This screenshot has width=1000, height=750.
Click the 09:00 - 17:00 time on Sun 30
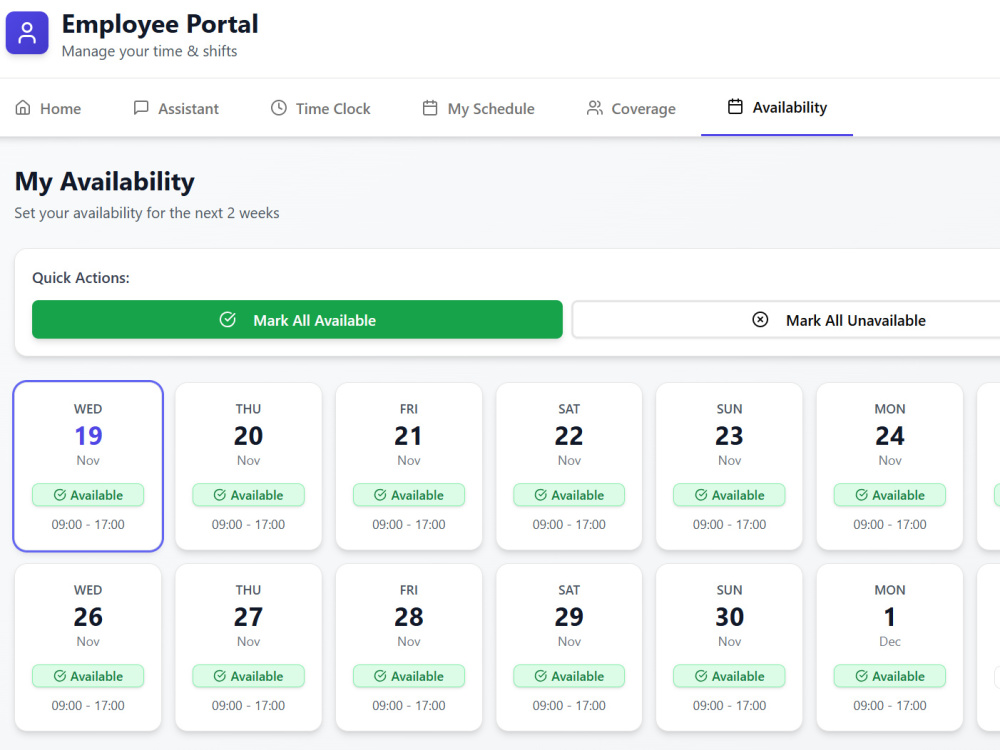tap(730, 705)
